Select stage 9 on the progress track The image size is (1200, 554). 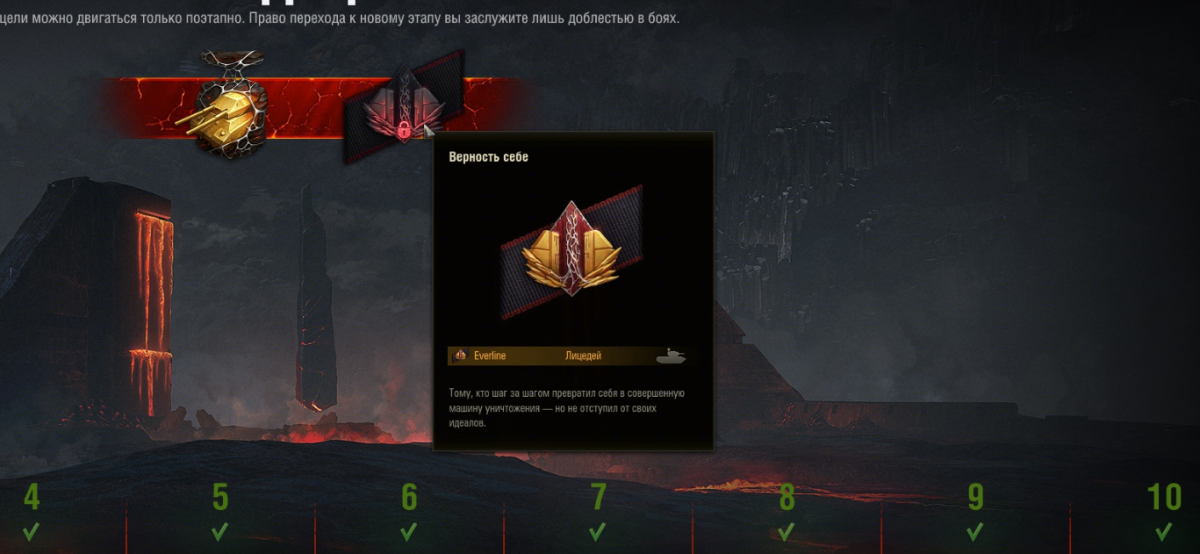pyautogui.click(x=976, y=497)
